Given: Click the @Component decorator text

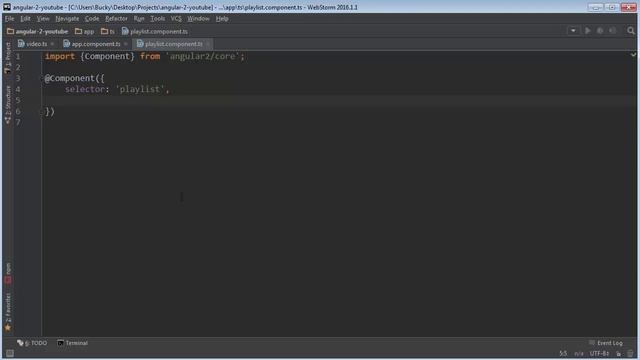Looking at the screenshot, I should tap(69, 78).
